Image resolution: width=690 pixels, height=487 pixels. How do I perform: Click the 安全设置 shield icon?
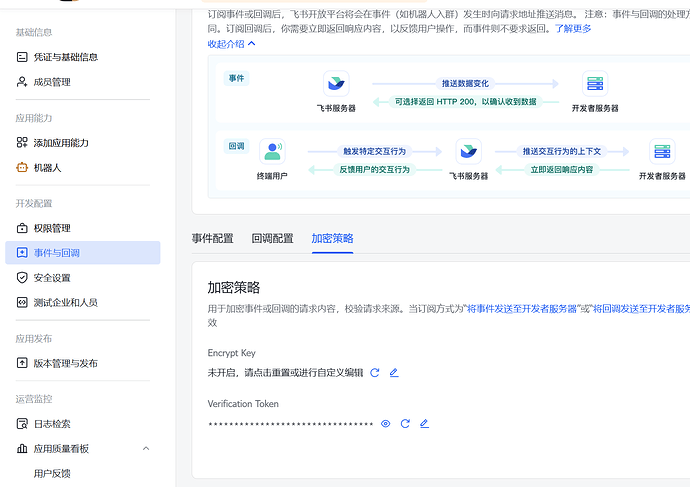pos(22,278)
